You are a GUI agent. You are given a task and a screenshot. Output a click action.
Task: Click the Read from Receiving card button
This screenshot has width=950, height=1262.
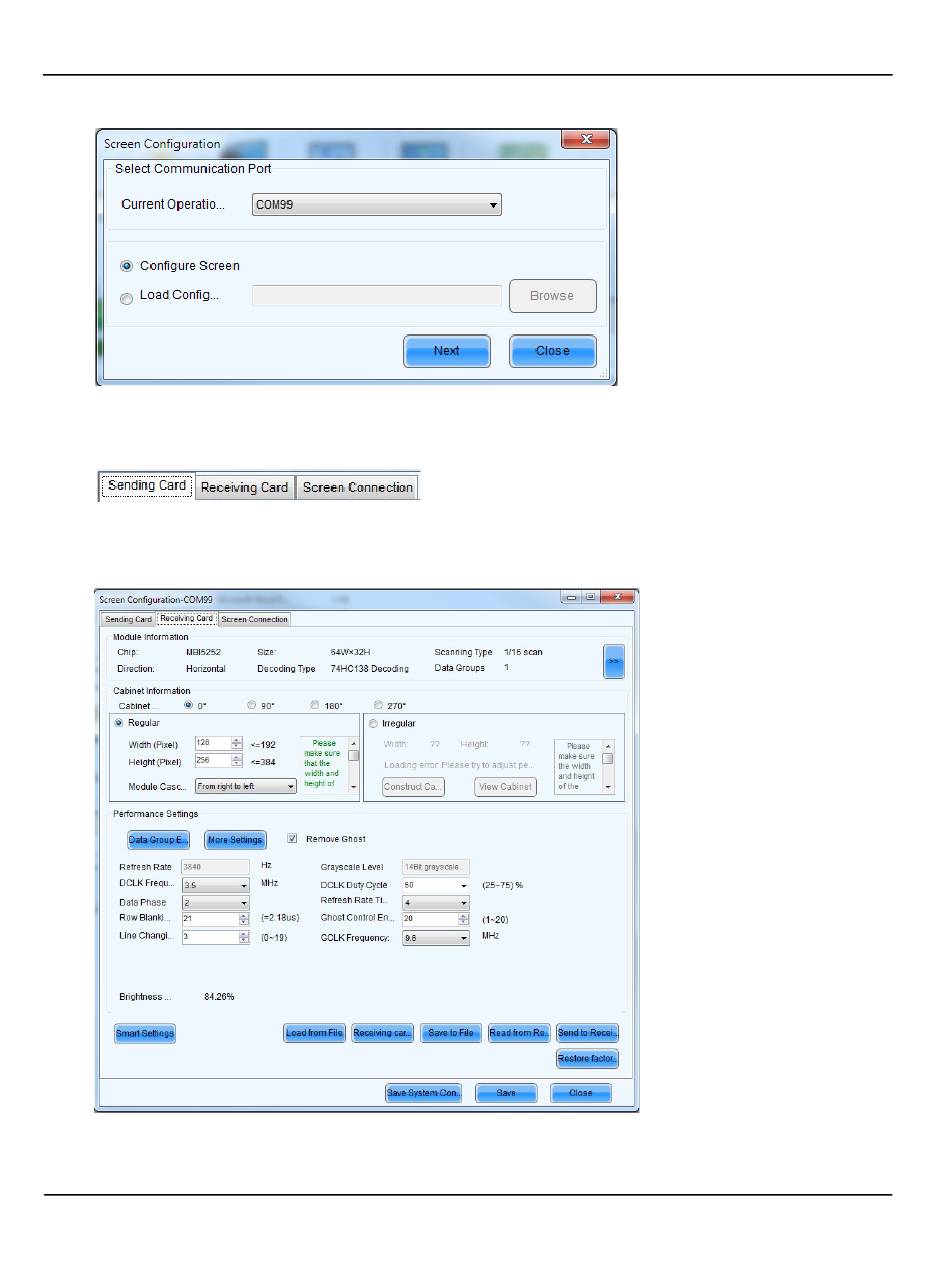tap(519, 1033)
